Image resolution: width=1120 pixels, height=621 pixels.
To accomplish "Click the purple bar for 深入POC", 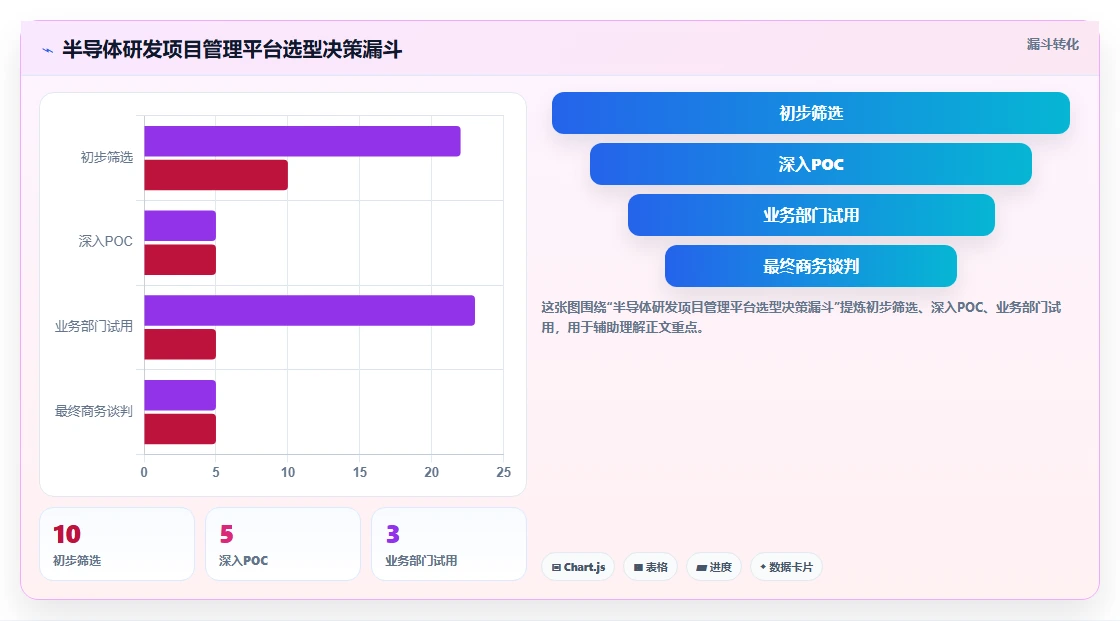I will tap(180, 226).
